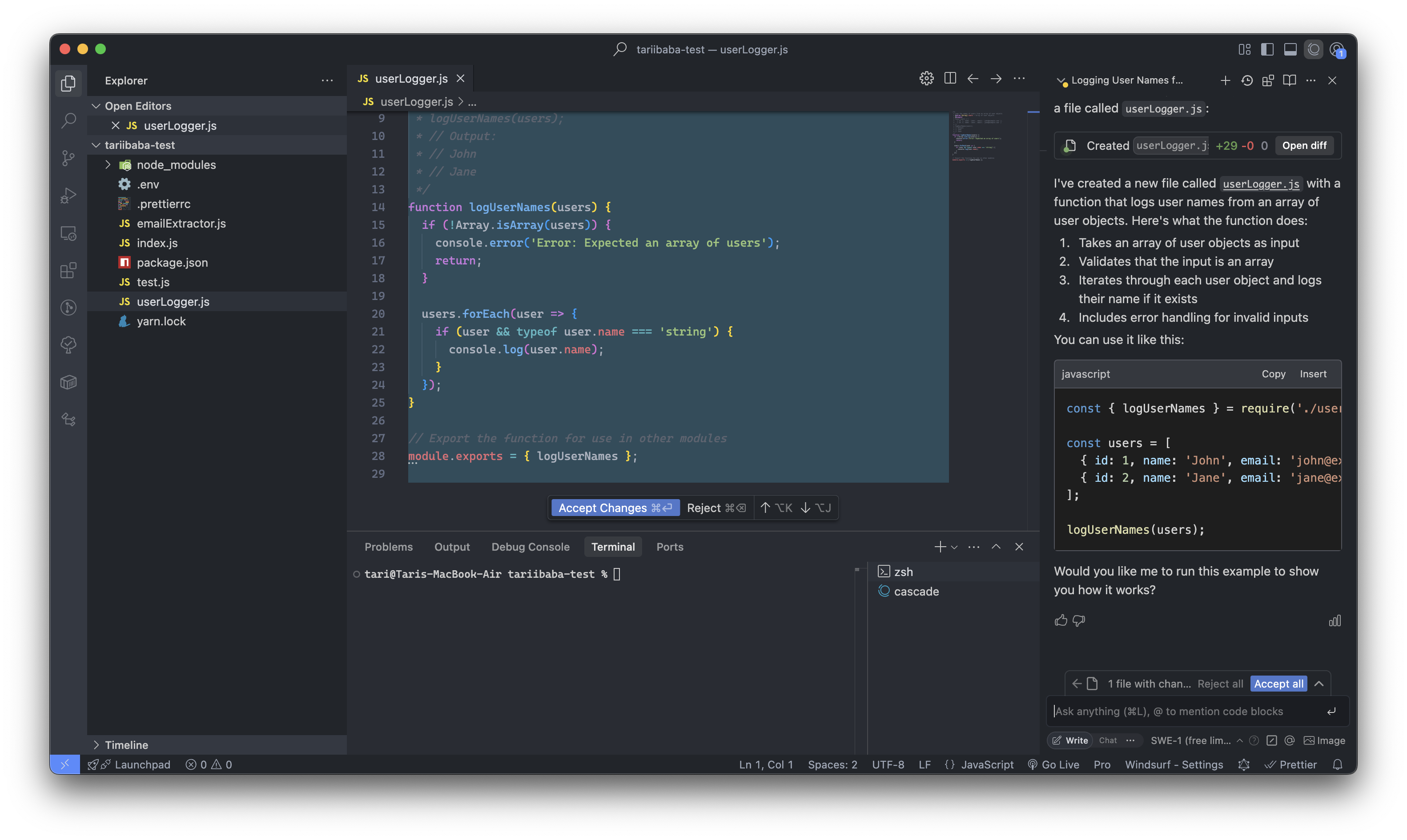Image resolution: width=1407 pixels, height=840 pixels.
Task: Copy the javascript code snippet
Action: [x=1274, y=374]
